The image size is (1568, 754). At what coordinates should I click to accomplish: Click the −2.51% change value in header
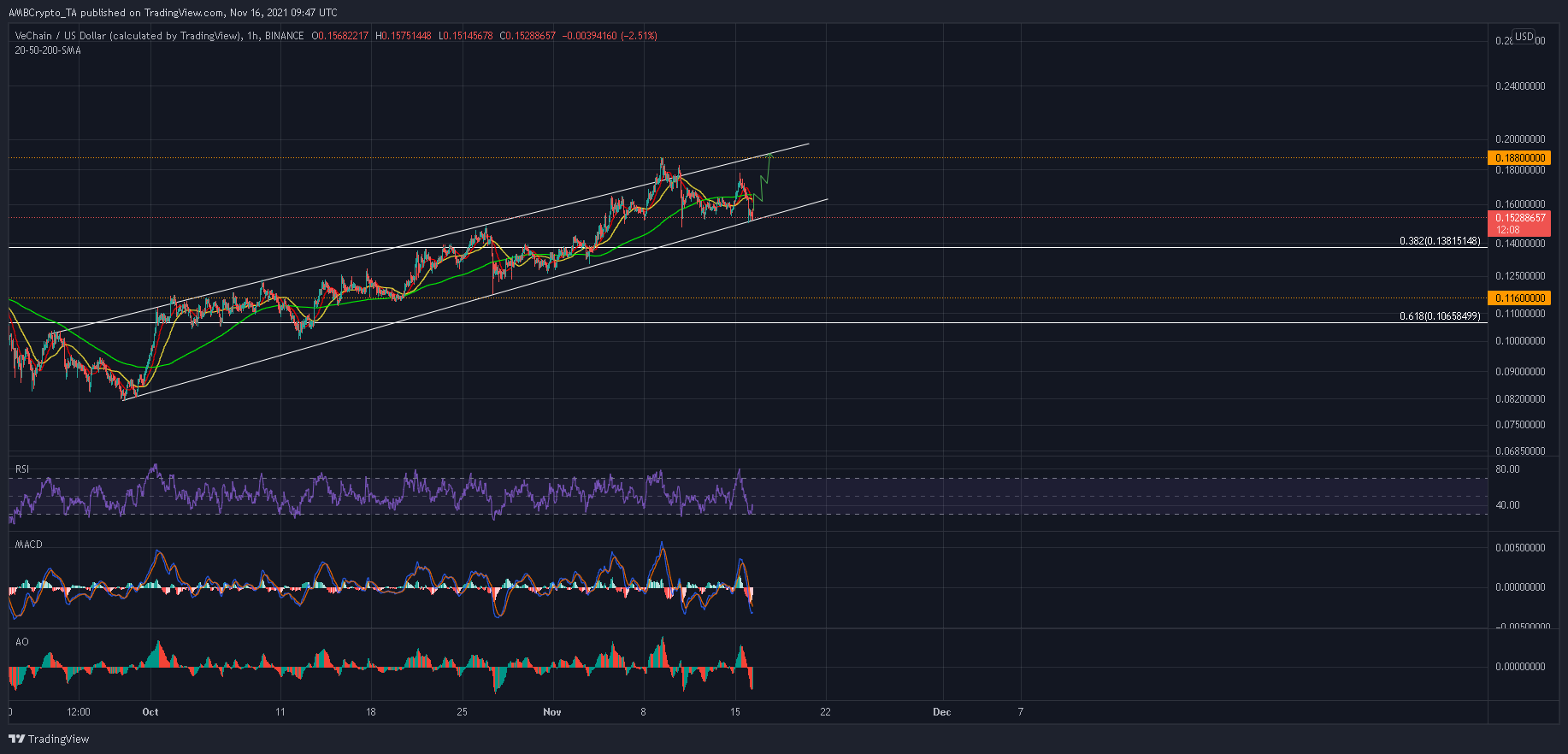(x=640, y=36)
